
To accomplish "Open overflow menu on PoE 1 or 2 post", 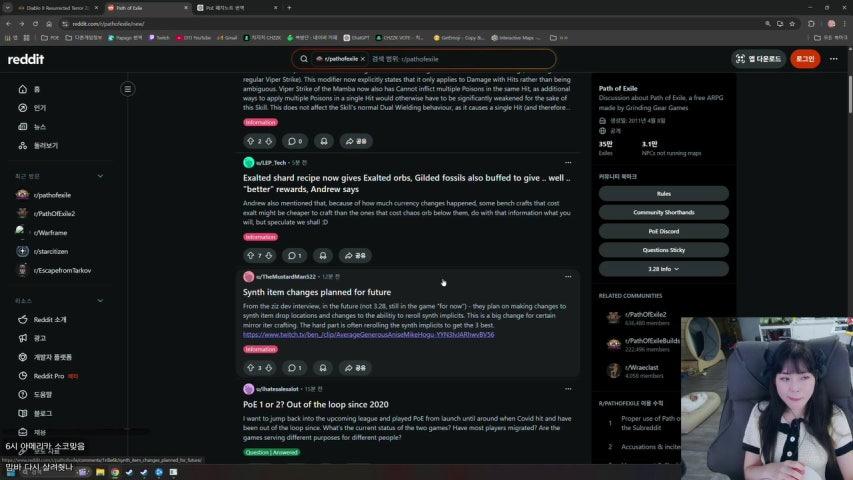I will [568, 389].
